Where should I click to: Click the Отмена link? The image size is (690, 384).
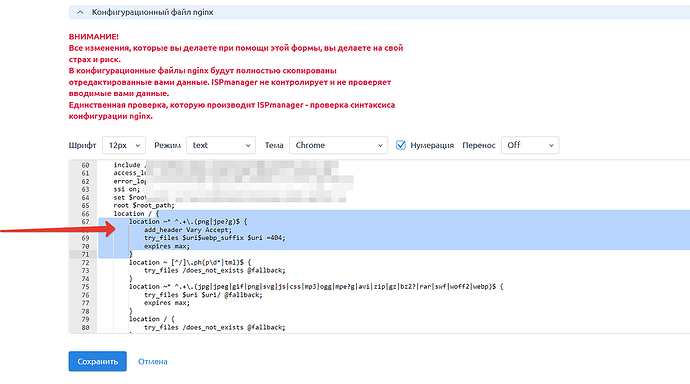(x=153, y=362)
